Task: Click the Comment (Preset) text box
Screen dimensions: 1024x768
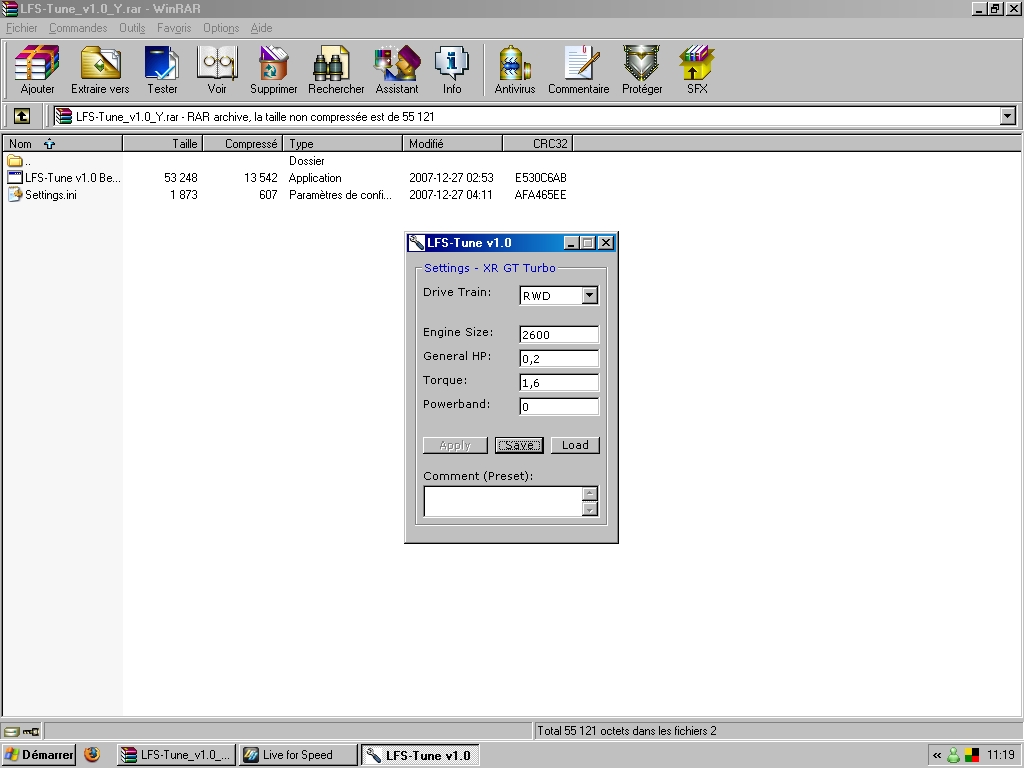Action: coord(503,502)
